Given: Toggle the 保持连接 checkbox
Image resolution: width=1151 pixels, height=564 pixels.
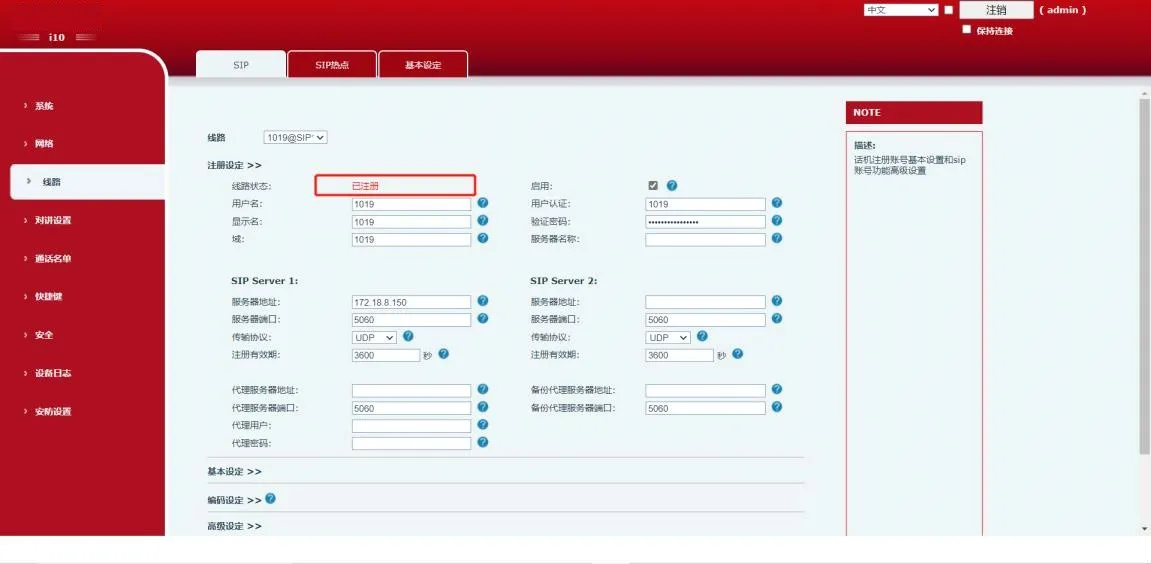Looking at the screenshot, I should pyautogui.click(x=966, y=30).
